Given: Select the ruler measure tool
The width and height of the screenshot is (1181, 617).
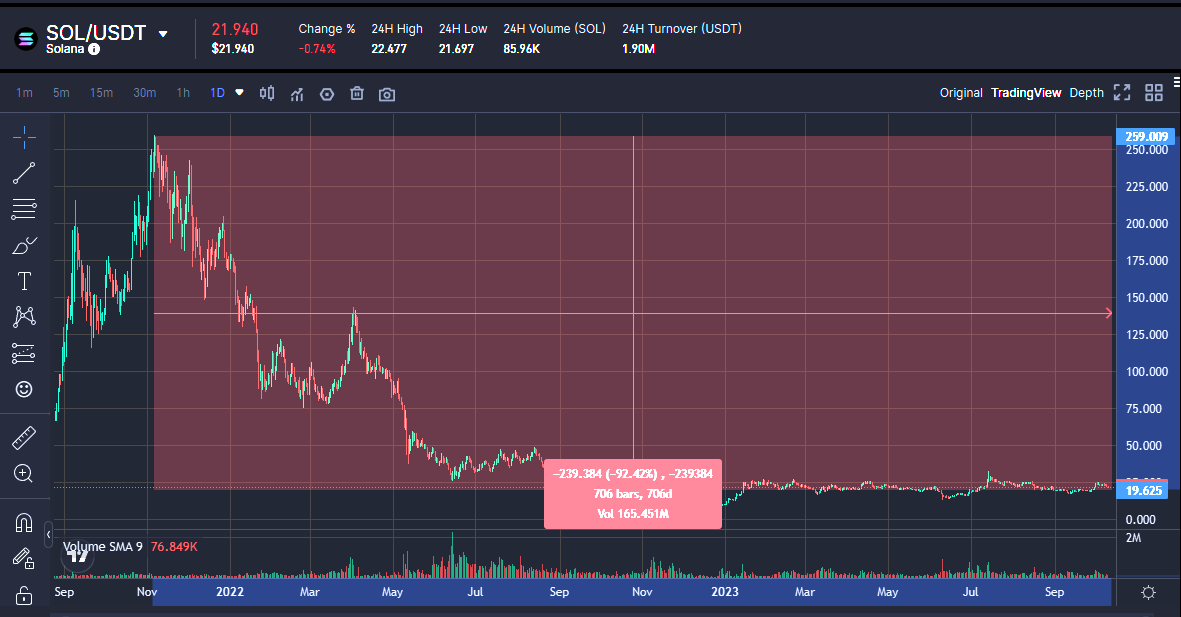Looking at the screenshot, I should pyautogui.click(x=24, y=438).
